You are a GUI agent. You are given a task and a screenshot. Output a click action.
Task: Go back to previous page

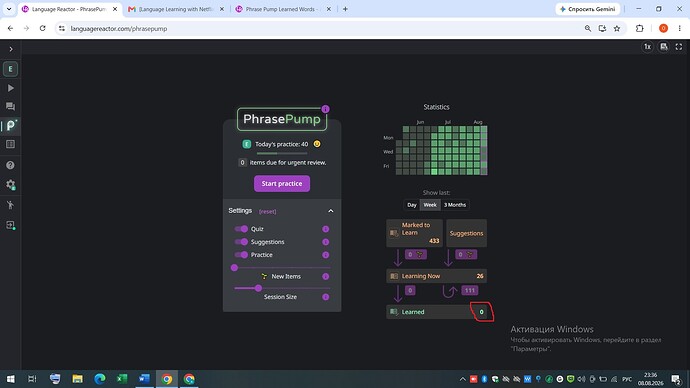(x=11, y=29)
